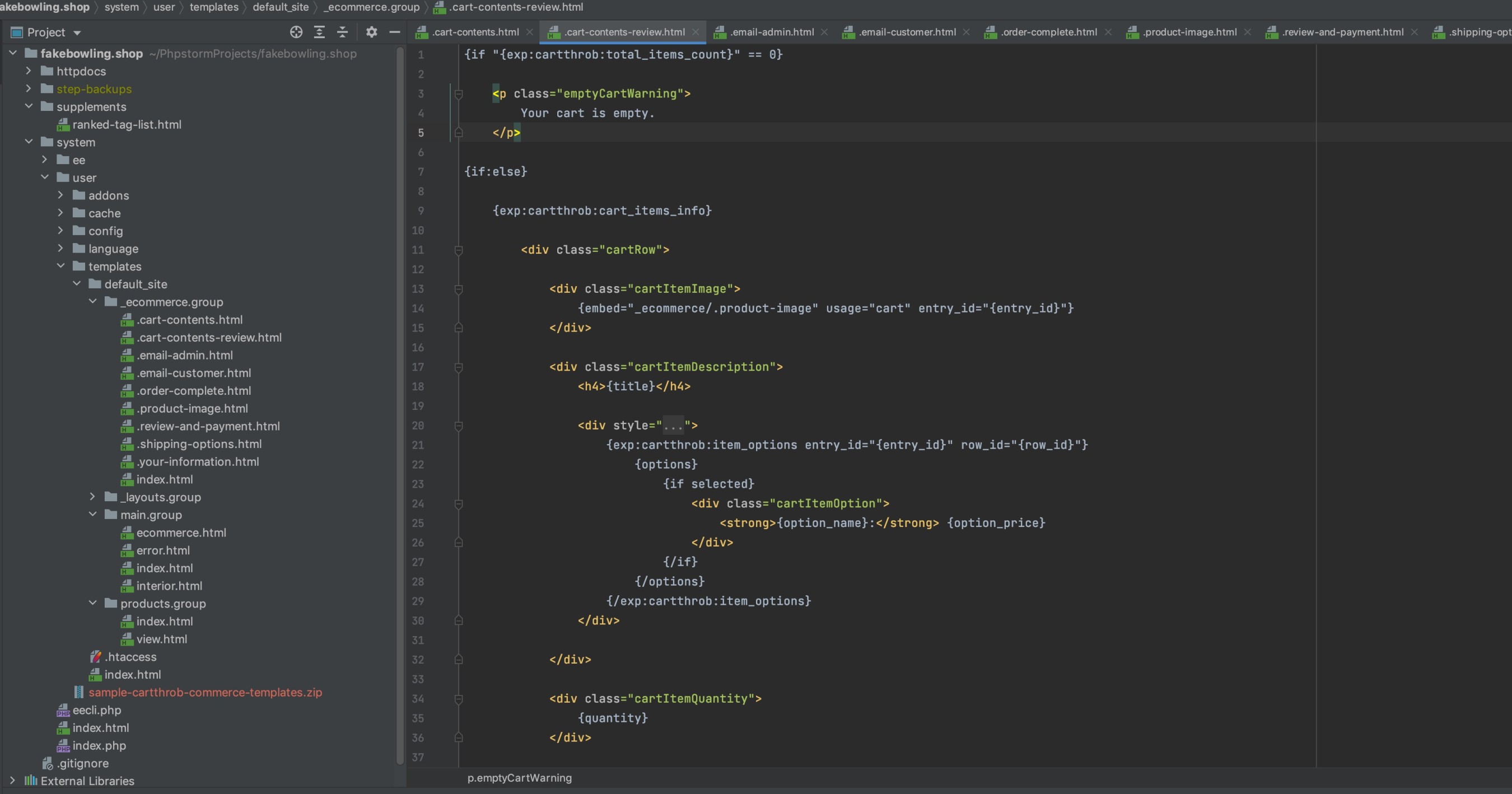Open Project panel gear settings
Image resolution: width=1512 pixels, height=794 pixels.
pos(371,32)
